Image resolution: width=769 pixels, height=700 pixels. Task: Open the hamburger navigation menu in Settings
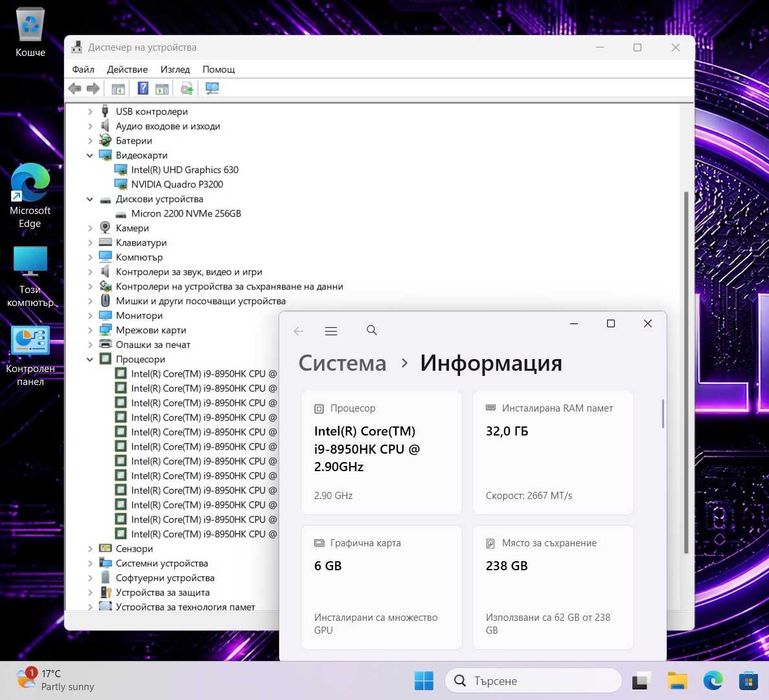pos(331,331)
